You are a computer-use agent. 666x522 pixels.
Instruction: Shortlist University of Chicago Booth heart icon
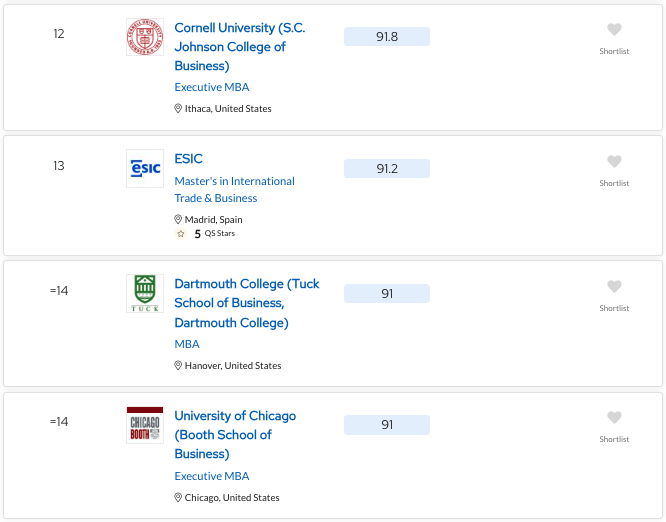614,418
